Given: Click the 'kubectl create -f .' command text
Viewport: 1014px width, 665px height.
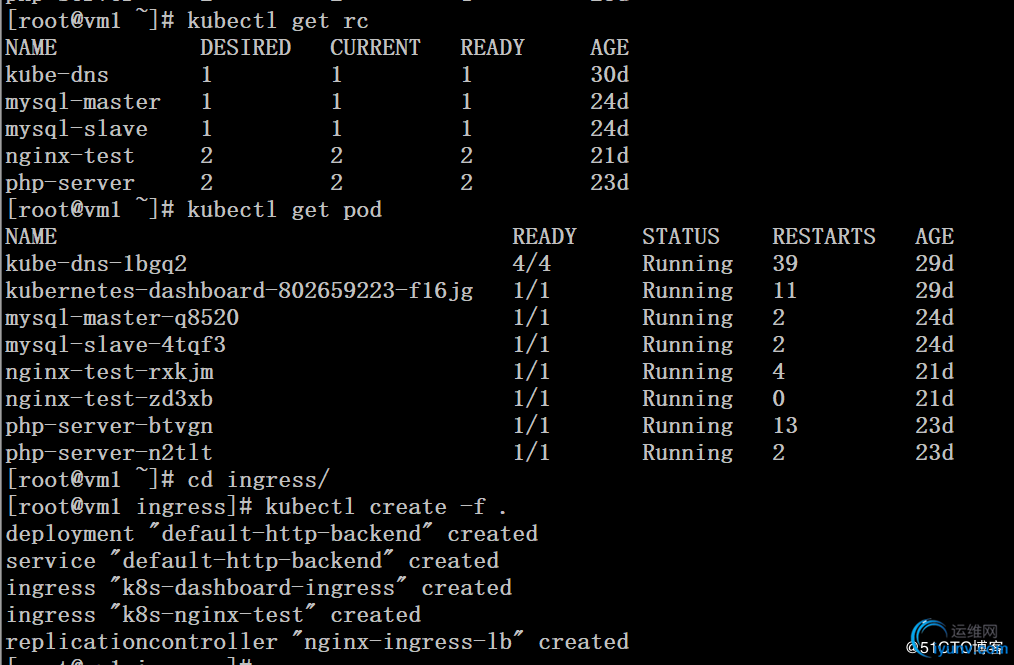Looking at the screenshot, I should pyautogui.click(x=385, y=507).
